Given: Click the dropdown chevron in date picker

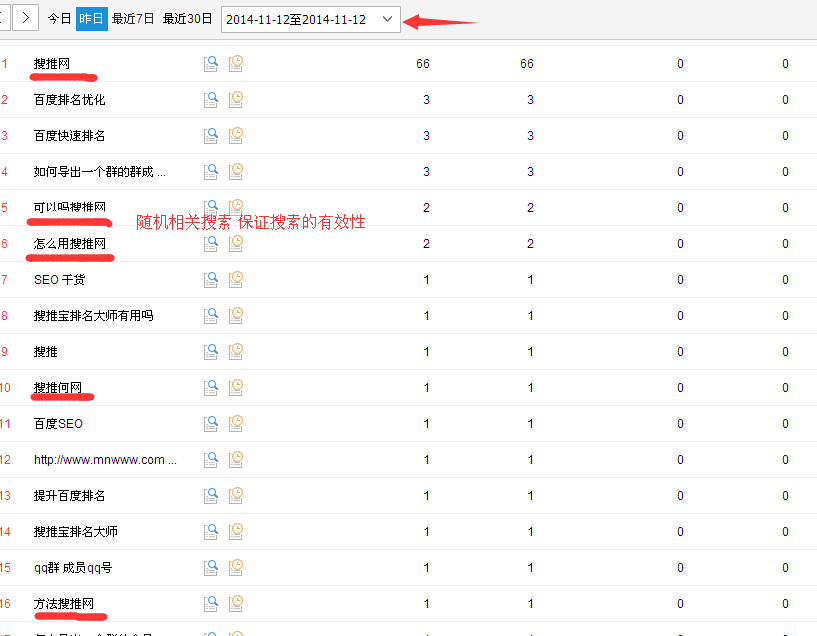Looking at the screenshot, I should (x=388, y=19).
